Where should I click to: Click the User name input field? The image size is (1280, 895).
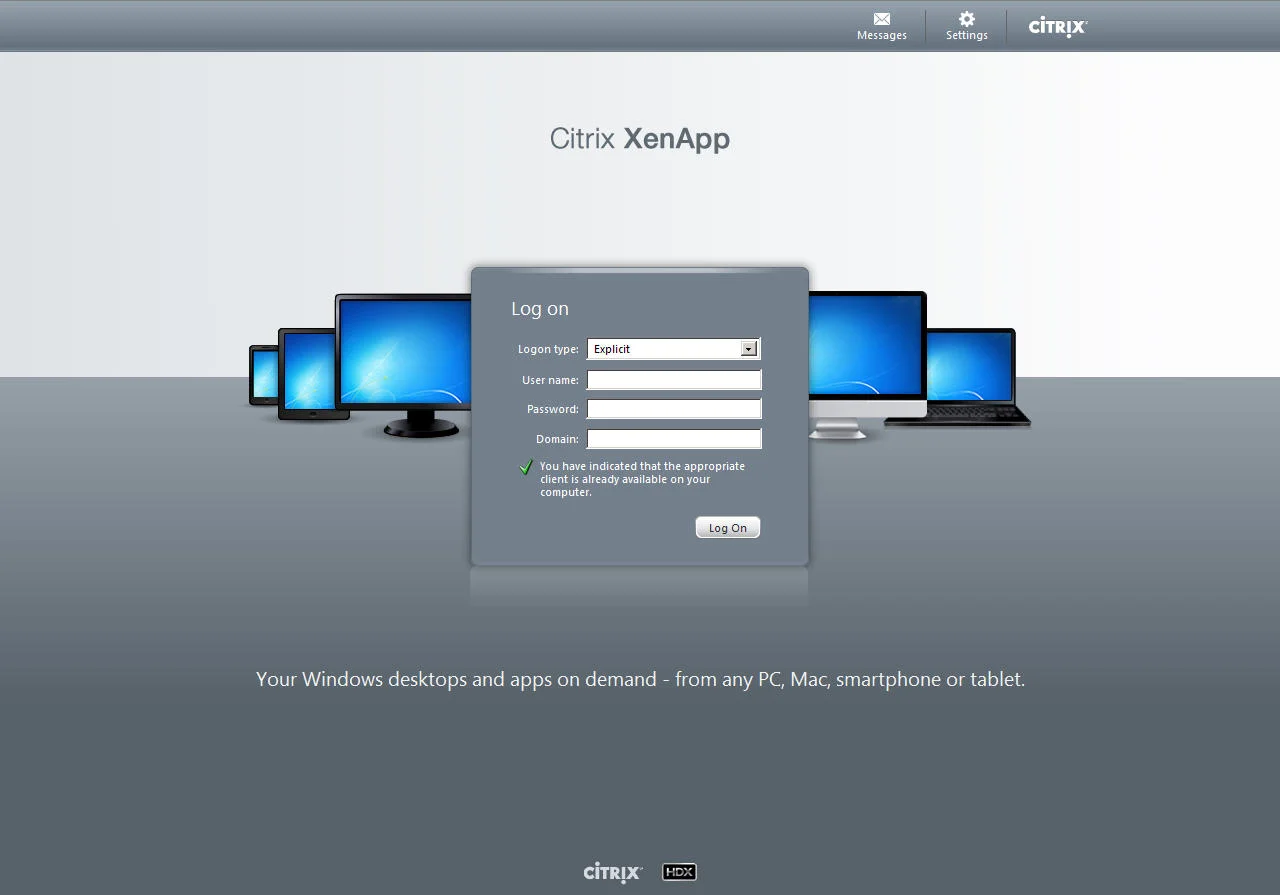pos(674,380)
